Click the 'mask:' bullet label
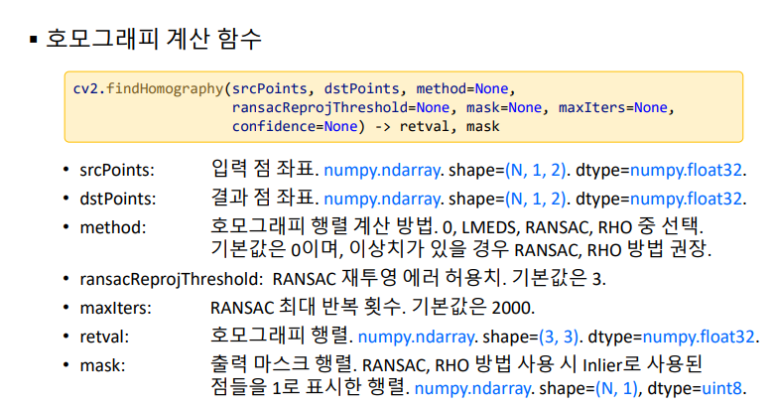This screenshot has height=407, width=773. (103, 366)
